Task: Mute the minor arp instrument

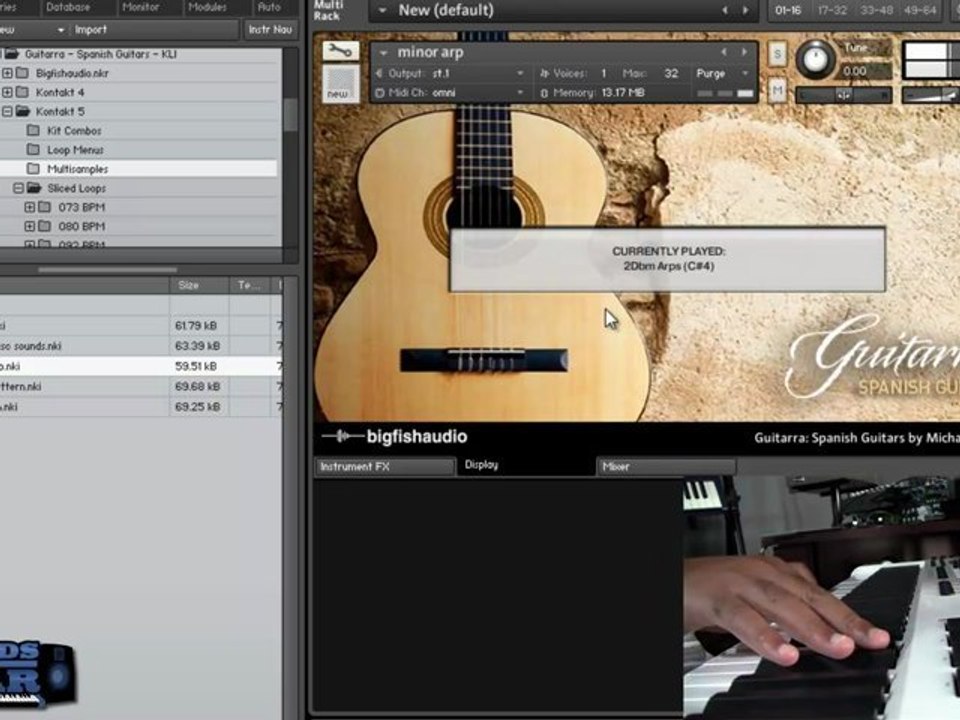Action: click(x=778, y=92)
